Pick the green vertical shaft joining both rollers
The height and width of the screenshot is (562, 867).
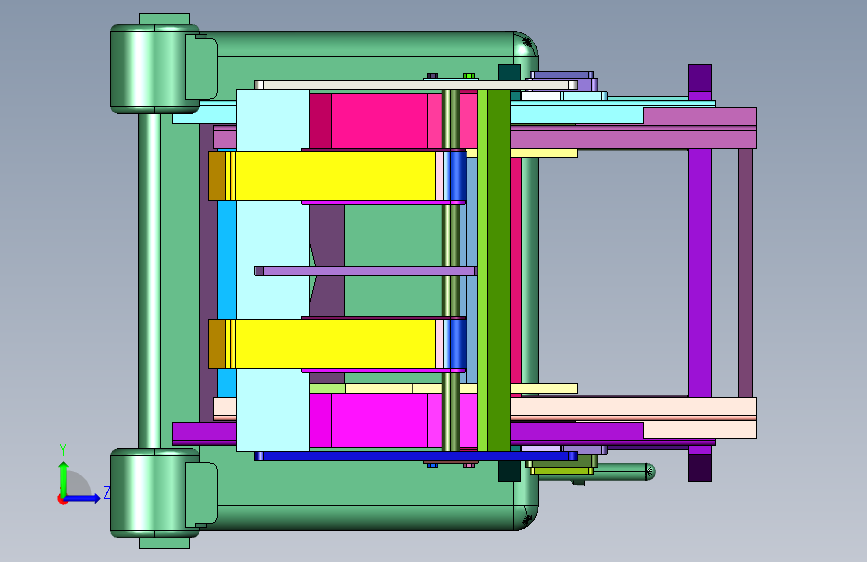tap(149, 281)
